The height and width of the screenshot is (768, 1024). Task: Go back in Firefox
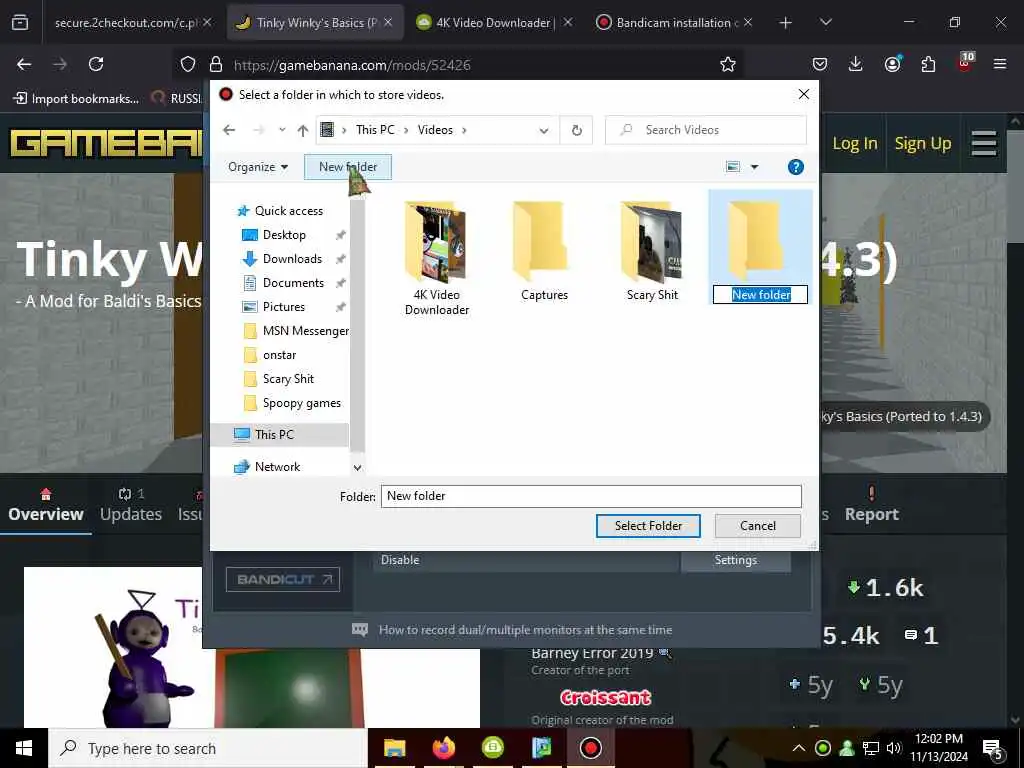24,64
